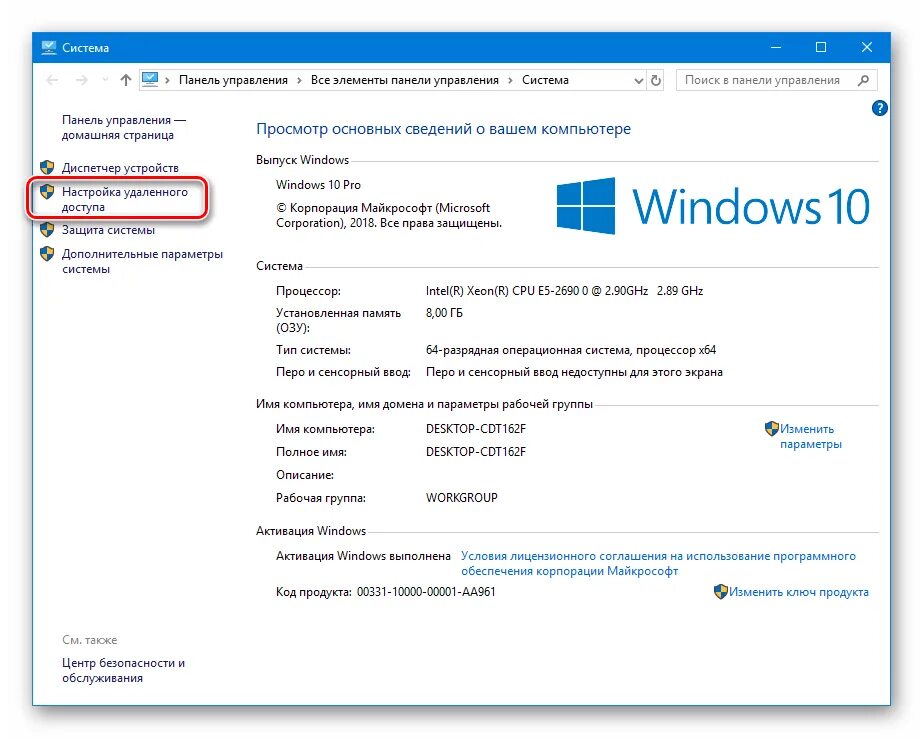Screen dimensions: 923x738
Task: Open Панель управления домашняя страница link
Action: (124, 128)
